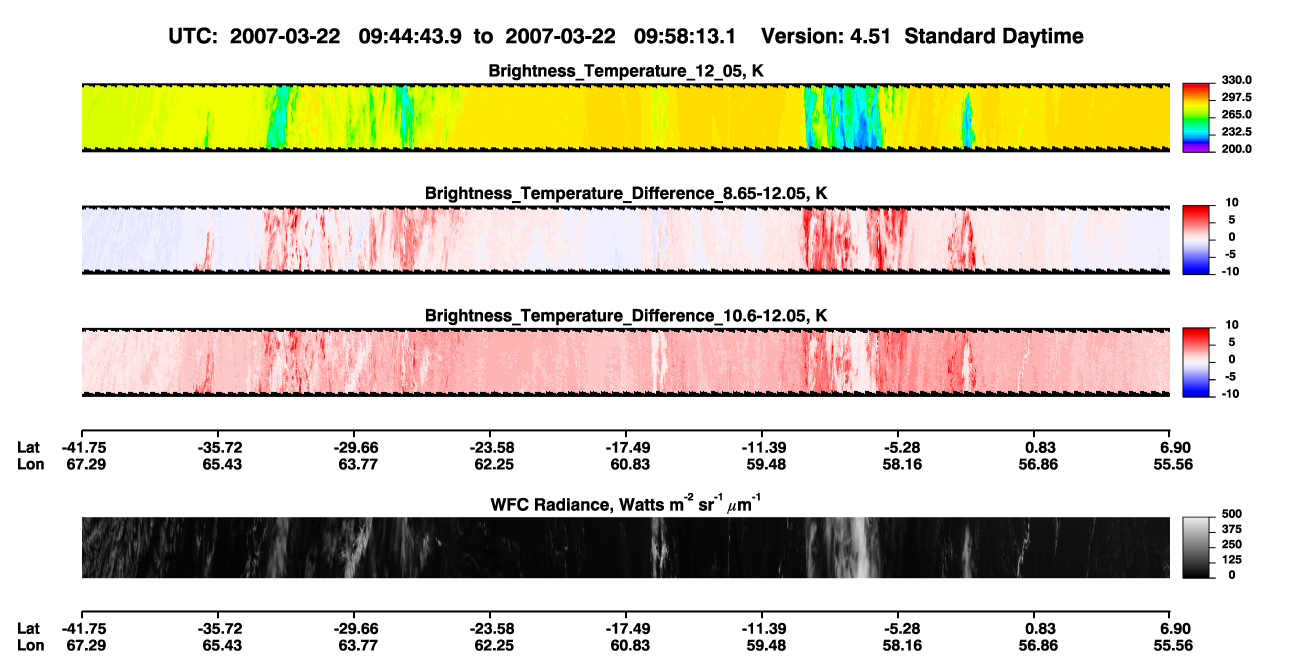Click longitude 60.83 on the axis above WFC Radiance
Screen dimensions: 1300x667
tap(629, 464)
